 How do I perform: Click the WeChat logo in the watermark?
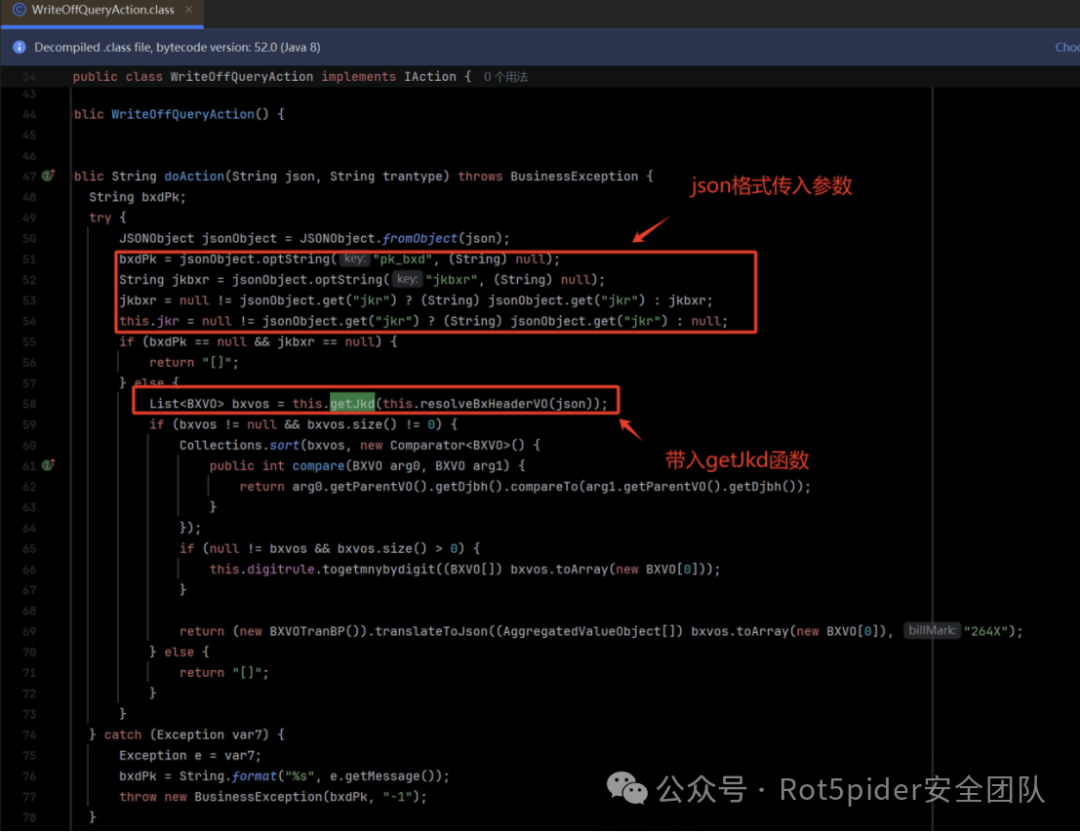coord(629,789)
